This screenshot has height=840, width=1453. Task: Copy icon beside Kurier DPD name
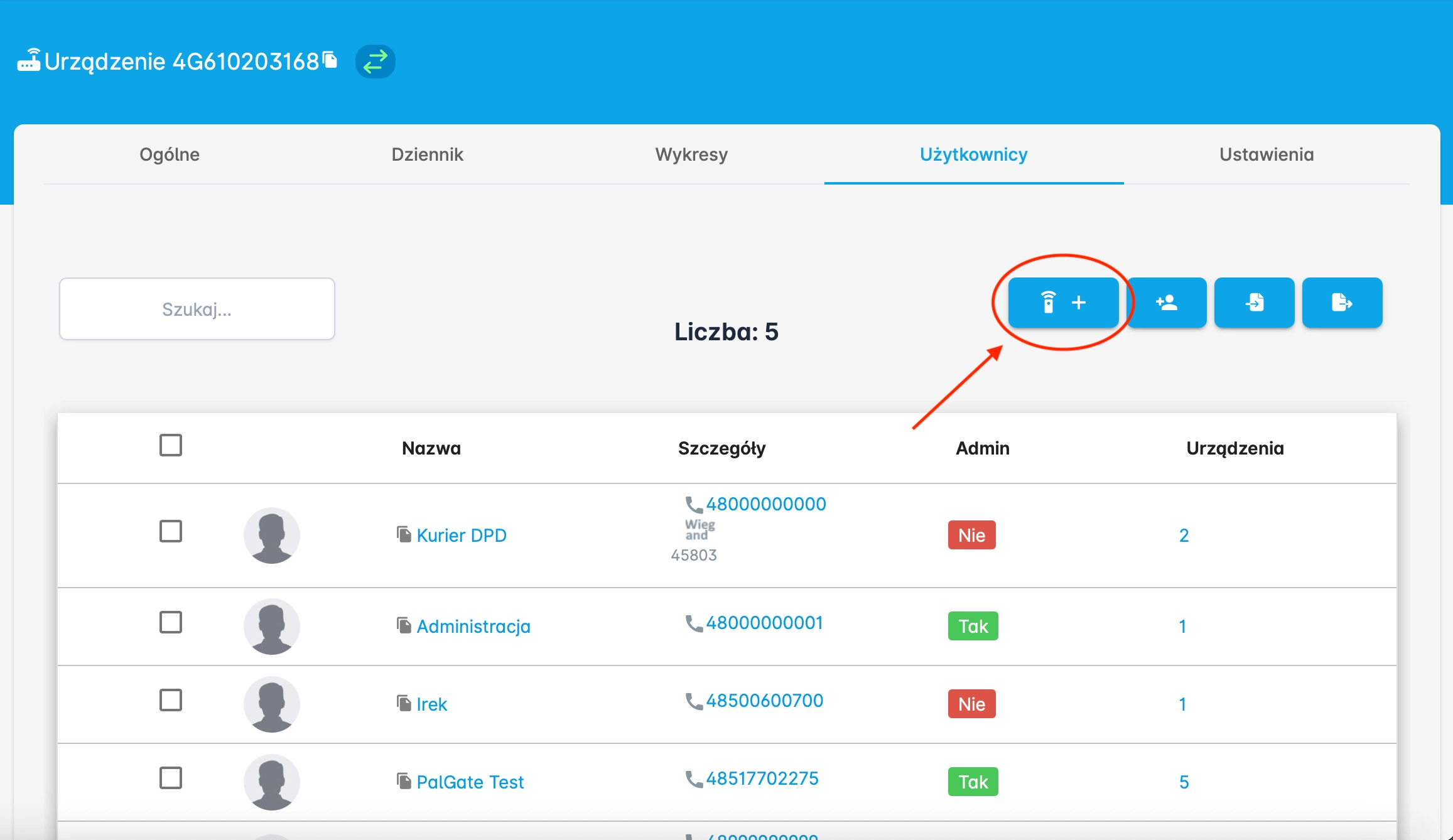click(404, 534)
